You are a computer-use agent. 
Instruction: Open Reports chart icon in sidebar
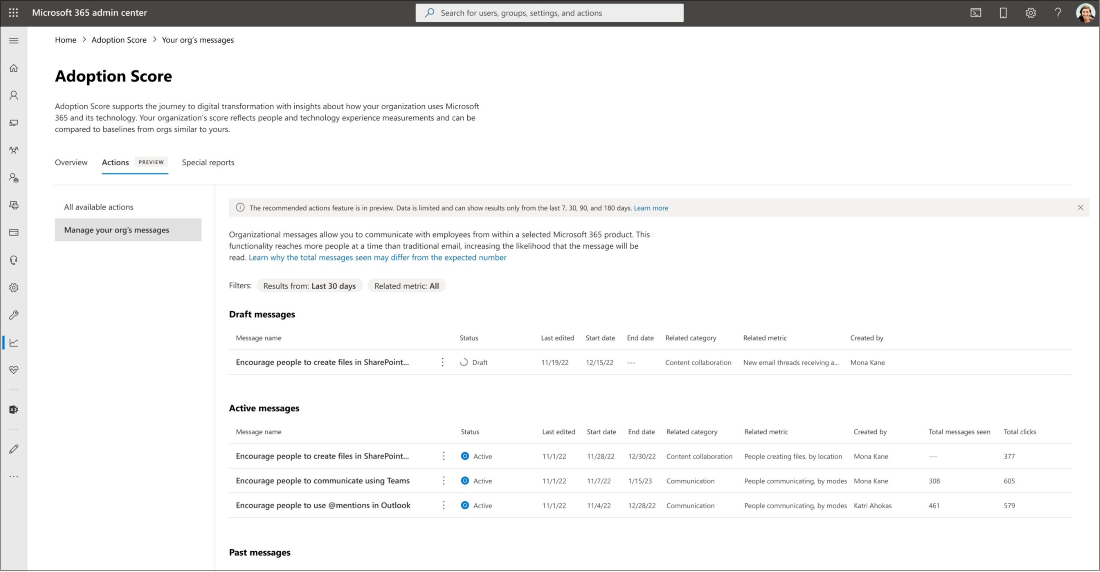(x=13, y=342)
